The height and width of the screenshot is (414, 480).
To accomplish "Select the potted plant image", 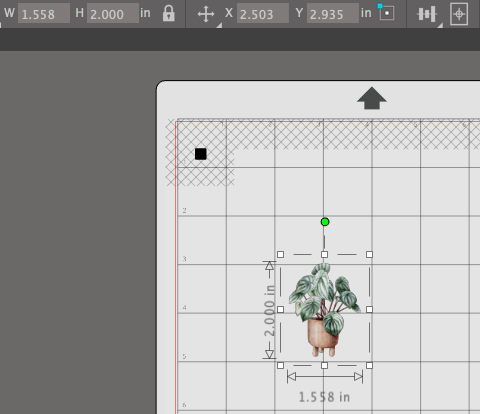I will [x=325, y=310].
